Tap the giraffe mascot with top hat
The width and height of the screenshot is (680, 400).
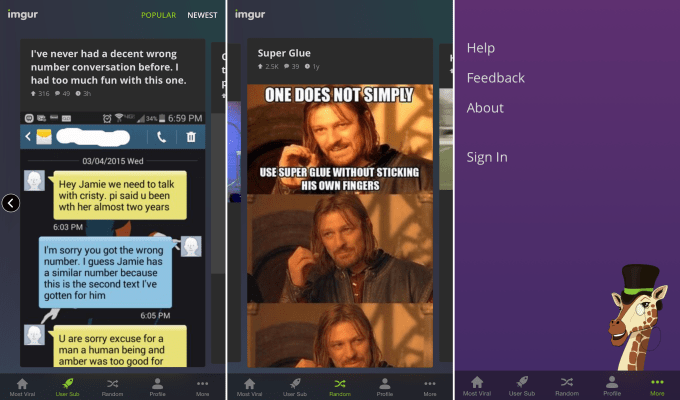[x=638, y=318]
